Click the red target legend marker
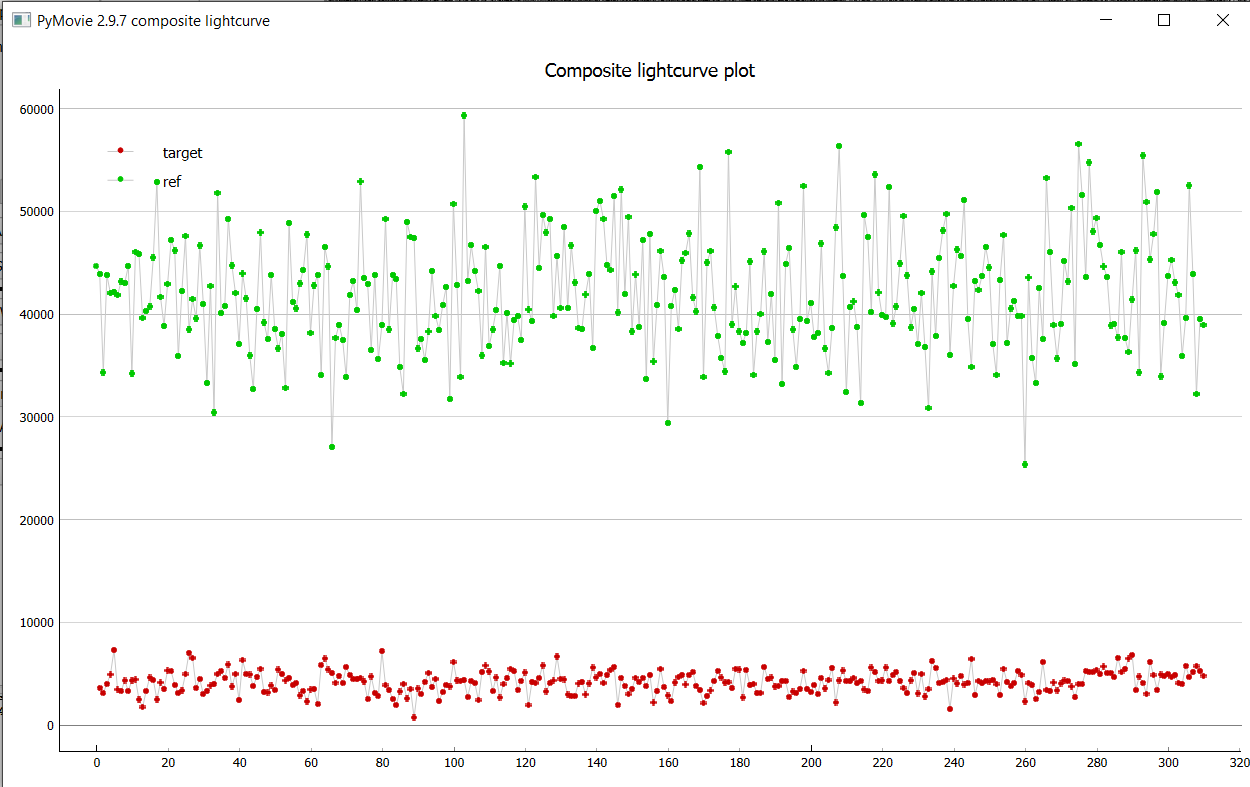Screen dimensions: 1250x787 (x=120, y=151)
